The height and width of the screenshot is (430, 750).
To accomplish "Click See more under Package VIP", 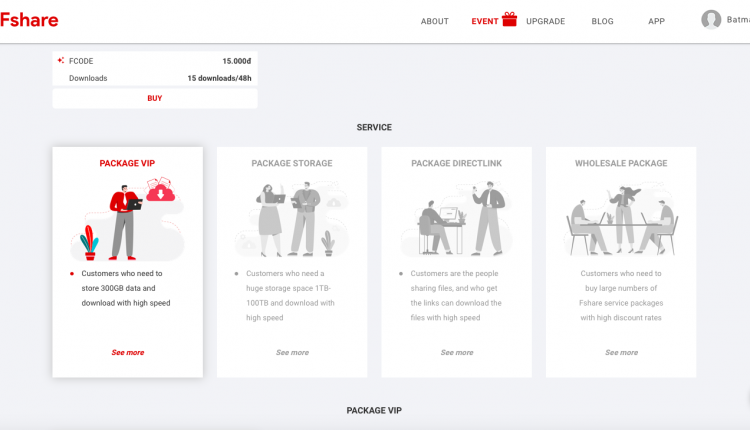I will pyautogui.click(x=128, y=353).
